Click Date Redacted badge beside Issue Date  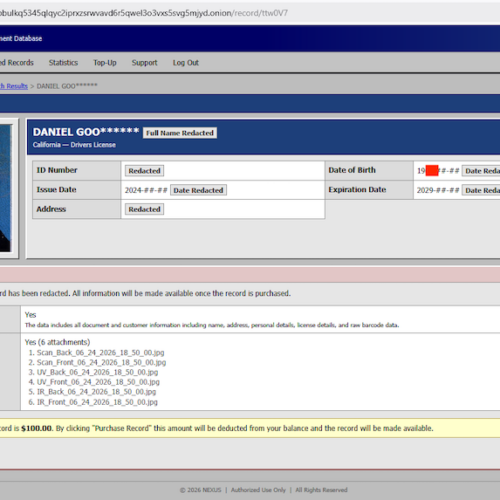tap(198, 190)
